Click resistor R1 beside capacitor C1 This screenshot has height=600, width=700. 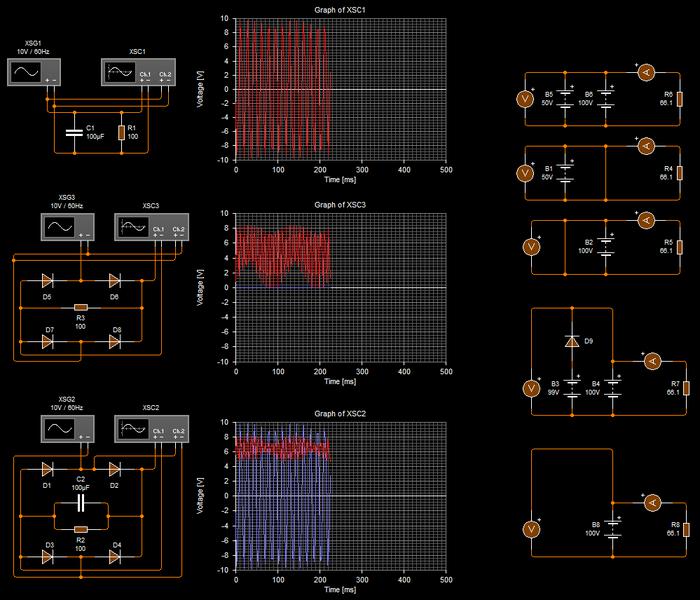(121, 132)
